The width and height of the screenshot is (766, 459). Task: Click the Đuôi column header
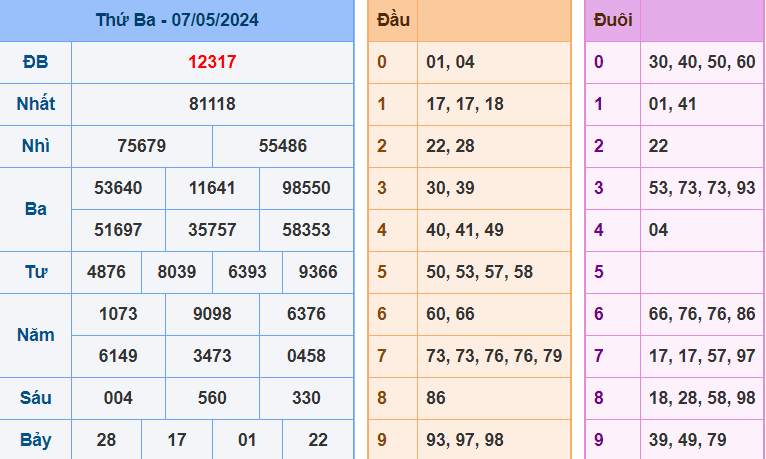(x=613, y=20)
